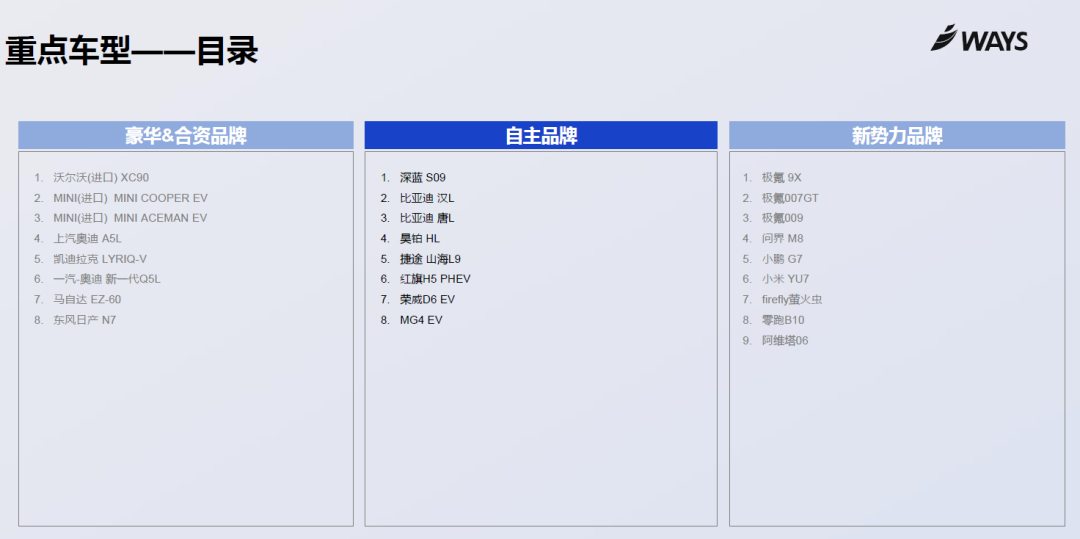
Task: Open the 极氪007GT entry
Action: [790, 198]
